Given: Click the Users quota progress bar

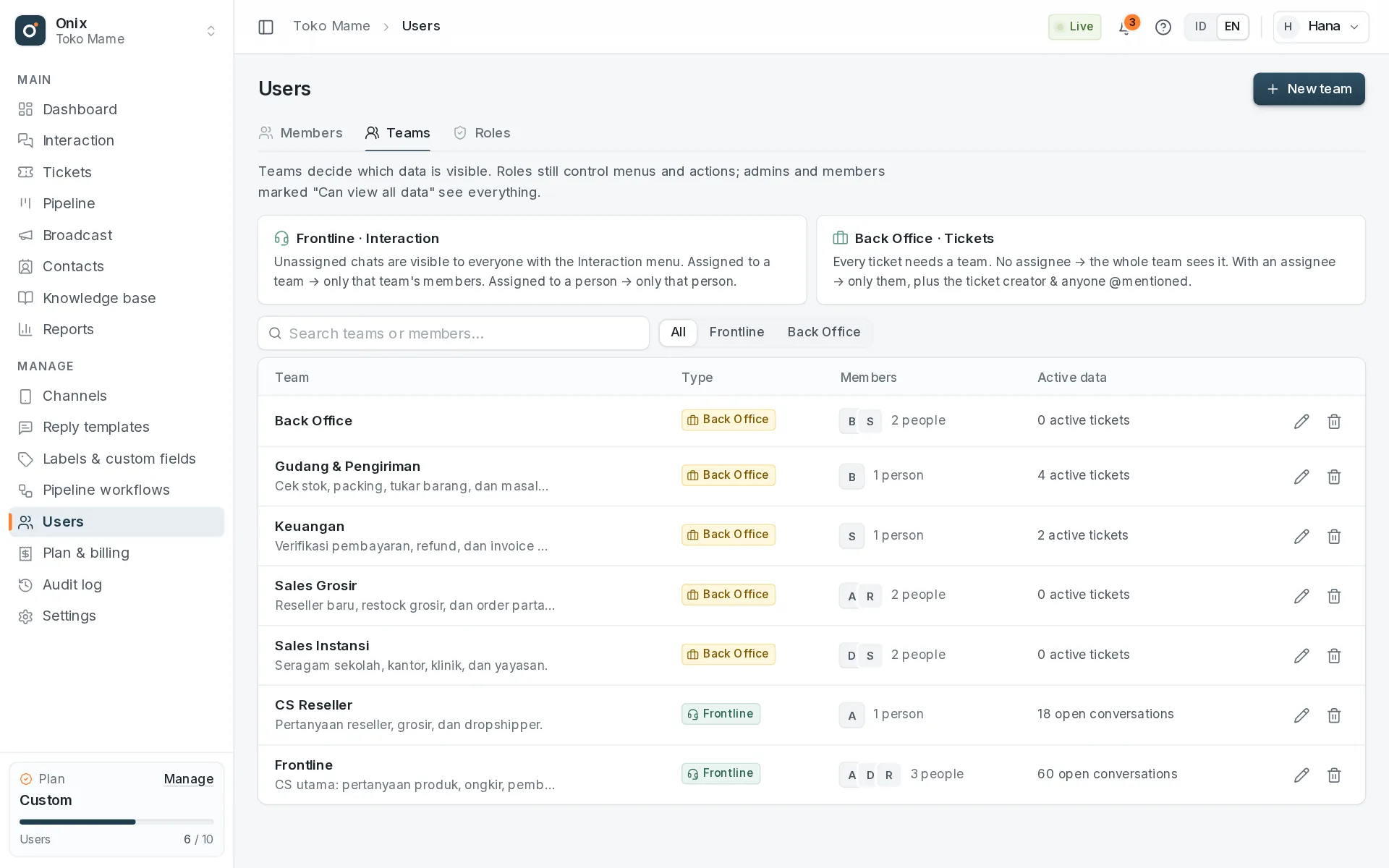Looking at the screenshot, I should point(116,822).
